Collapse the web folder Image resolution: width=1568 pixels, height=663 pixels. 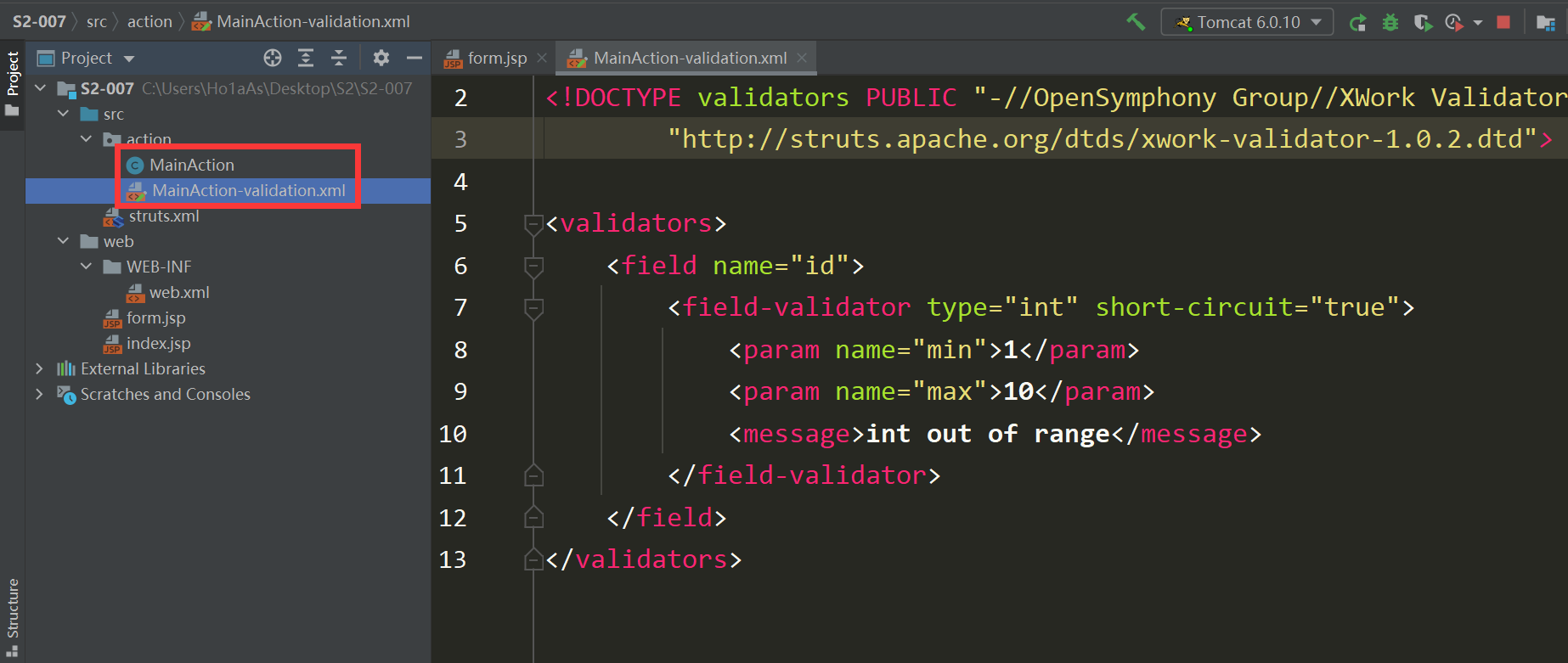point(63,241)
